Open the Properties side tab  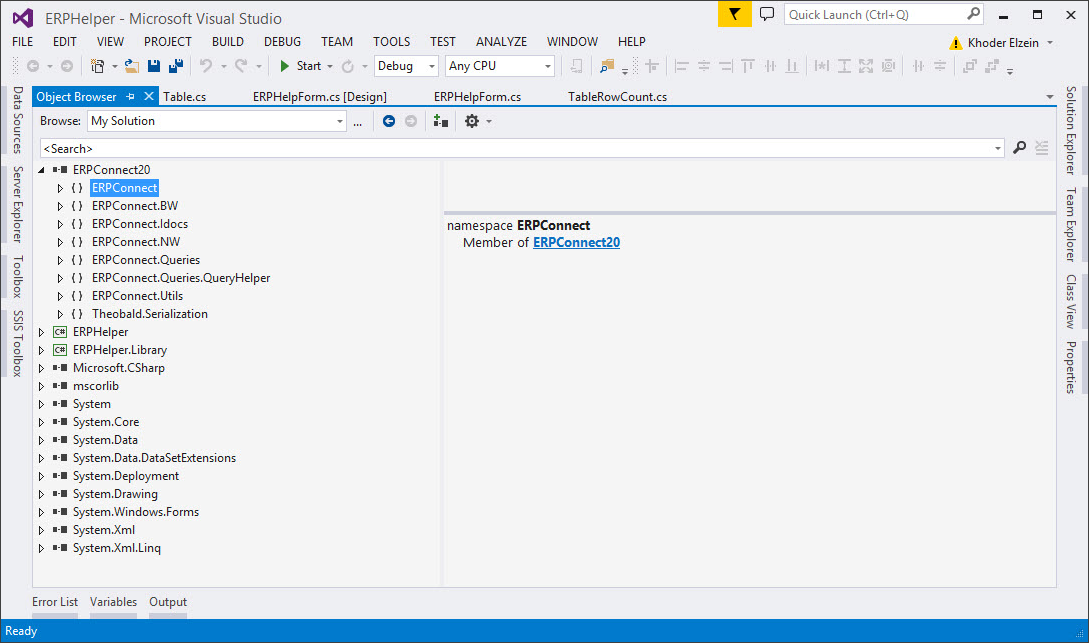tap(1072, 367)
